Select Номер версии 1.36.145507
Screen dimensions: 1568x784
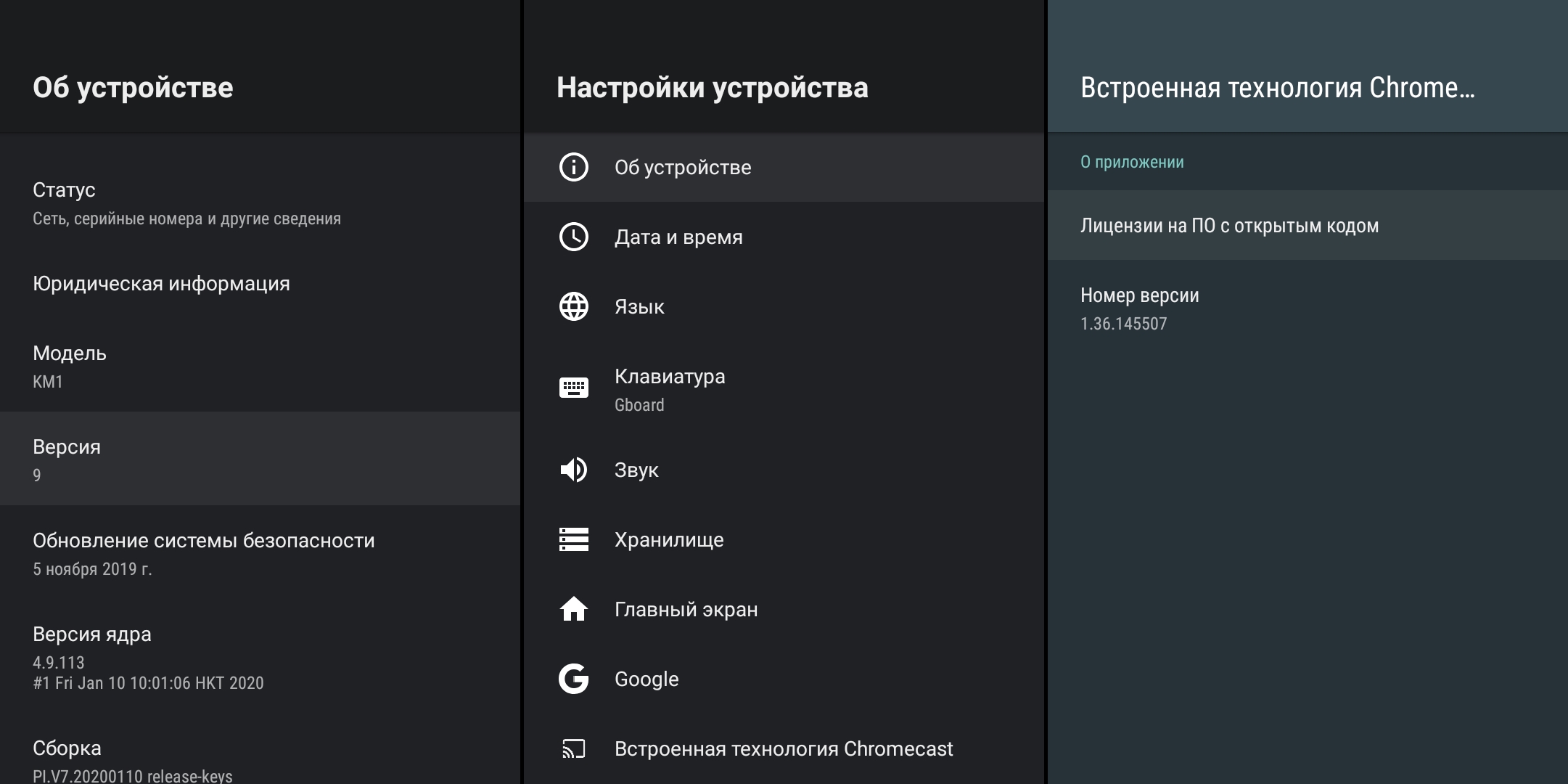click(1139, 308)
